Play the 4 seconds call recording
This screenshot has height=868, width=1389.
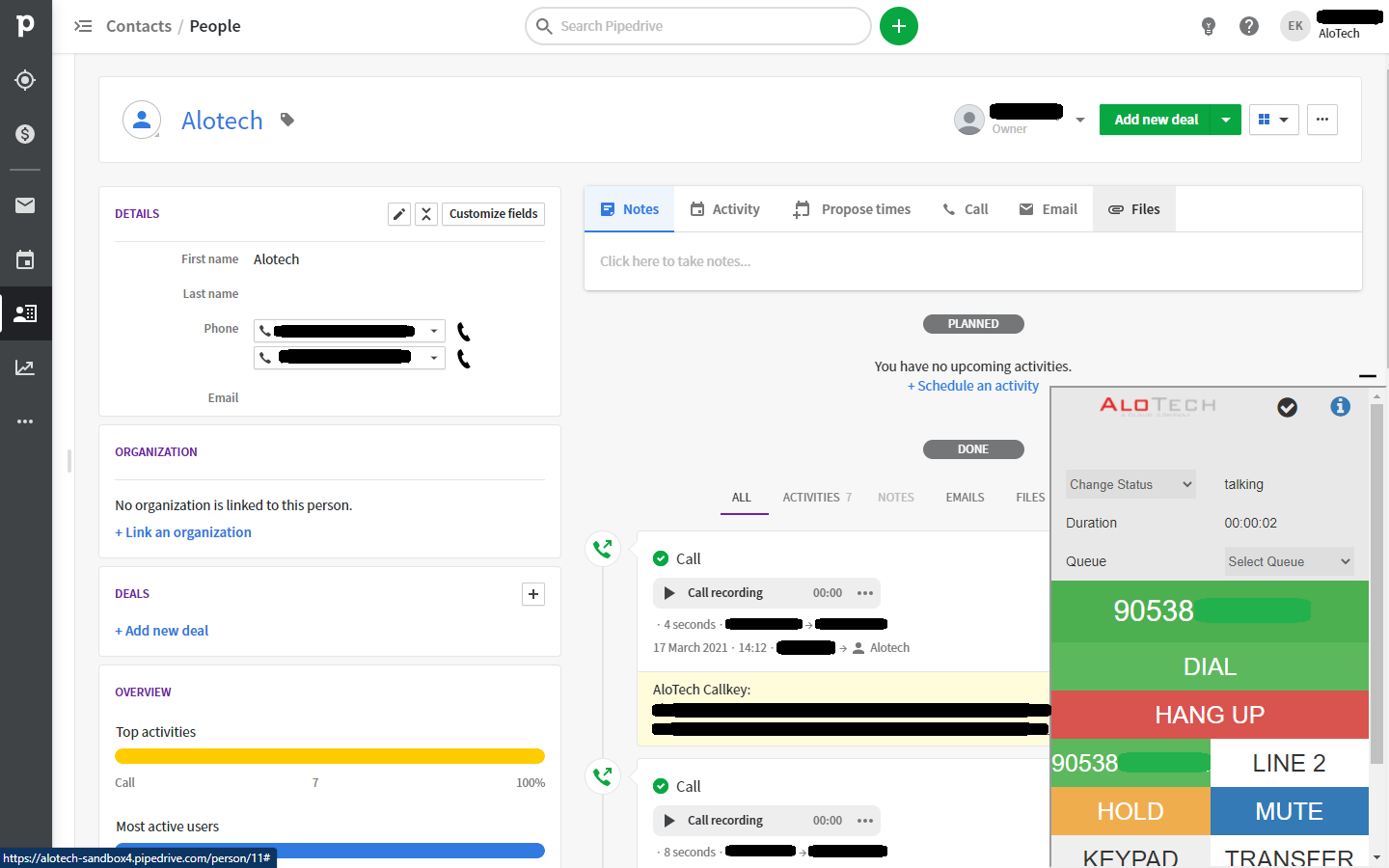coord(669,593)
